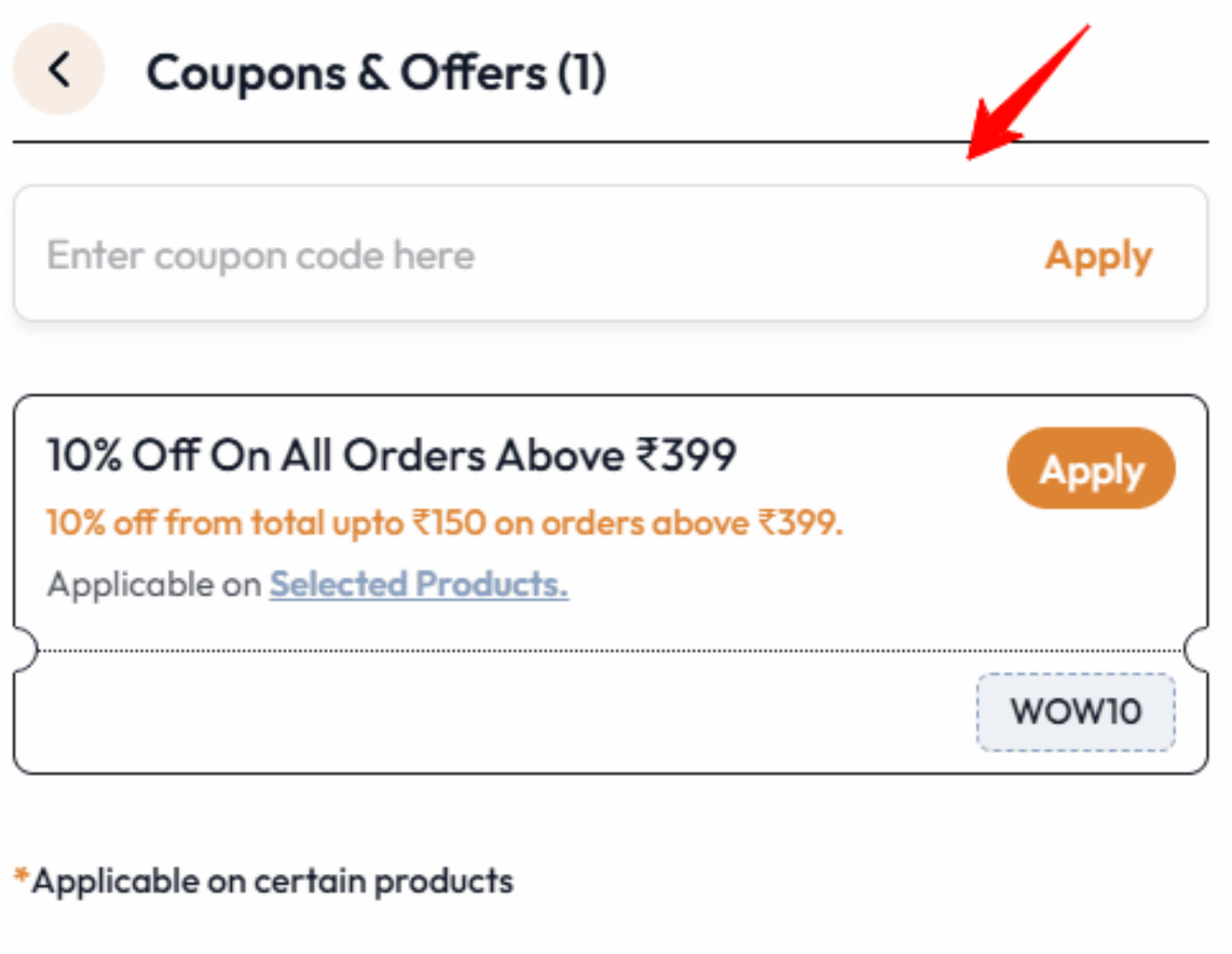Select the circular back navigation icon
1232x954 pixels.
pos(59,70)
